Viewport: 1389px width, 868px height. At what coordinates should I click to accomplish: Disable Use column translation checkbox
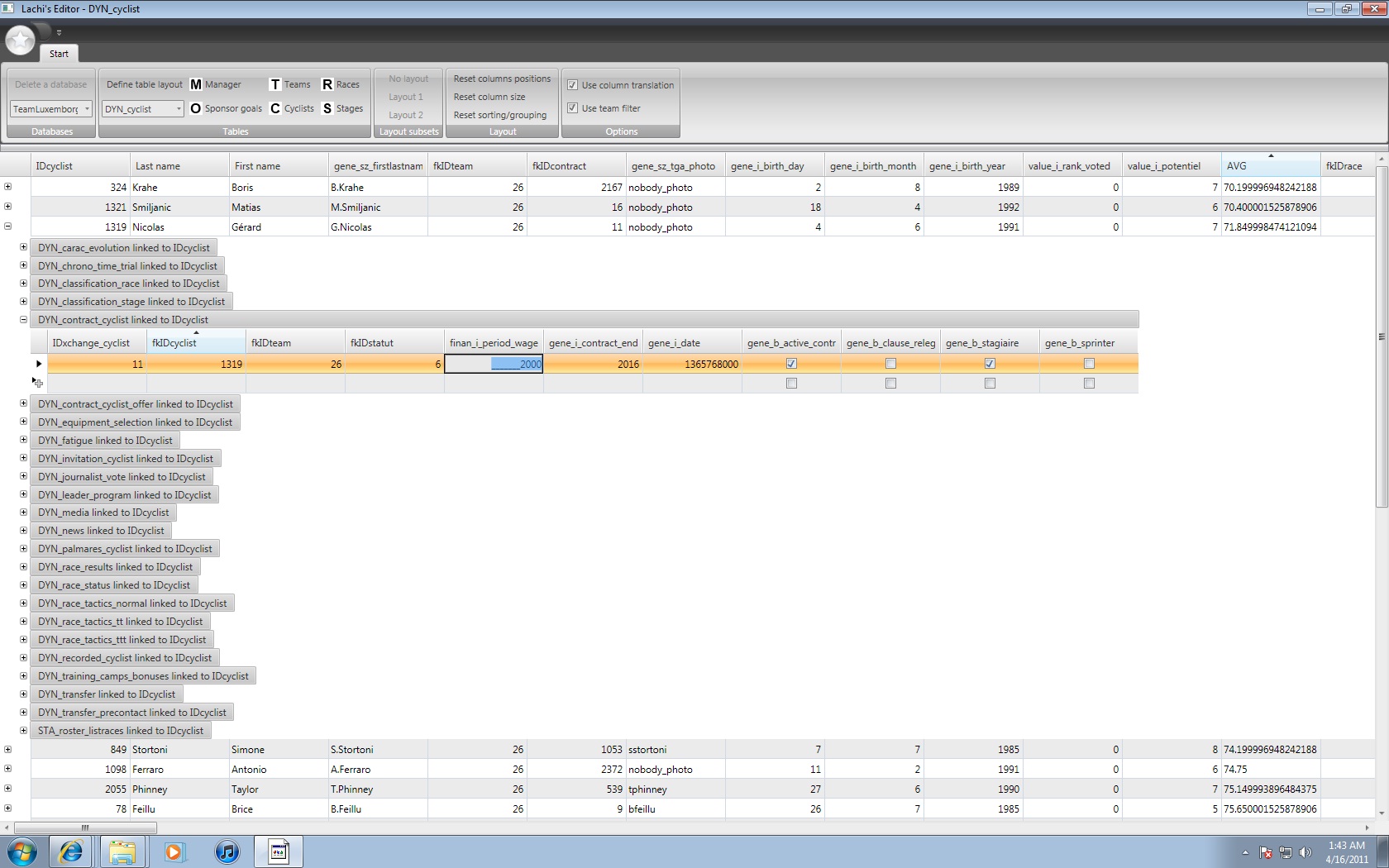point(572,85)
